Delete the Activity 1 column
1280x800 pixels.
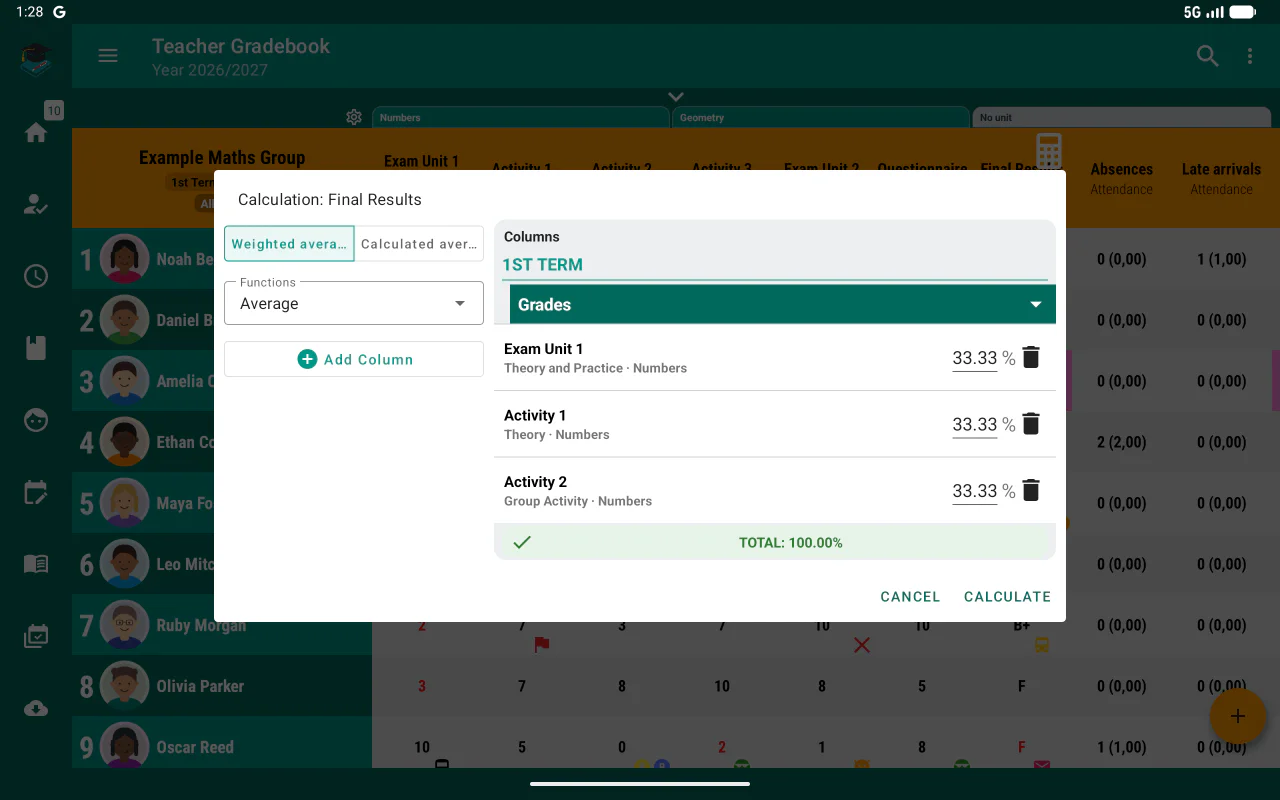click(1031, 424)
